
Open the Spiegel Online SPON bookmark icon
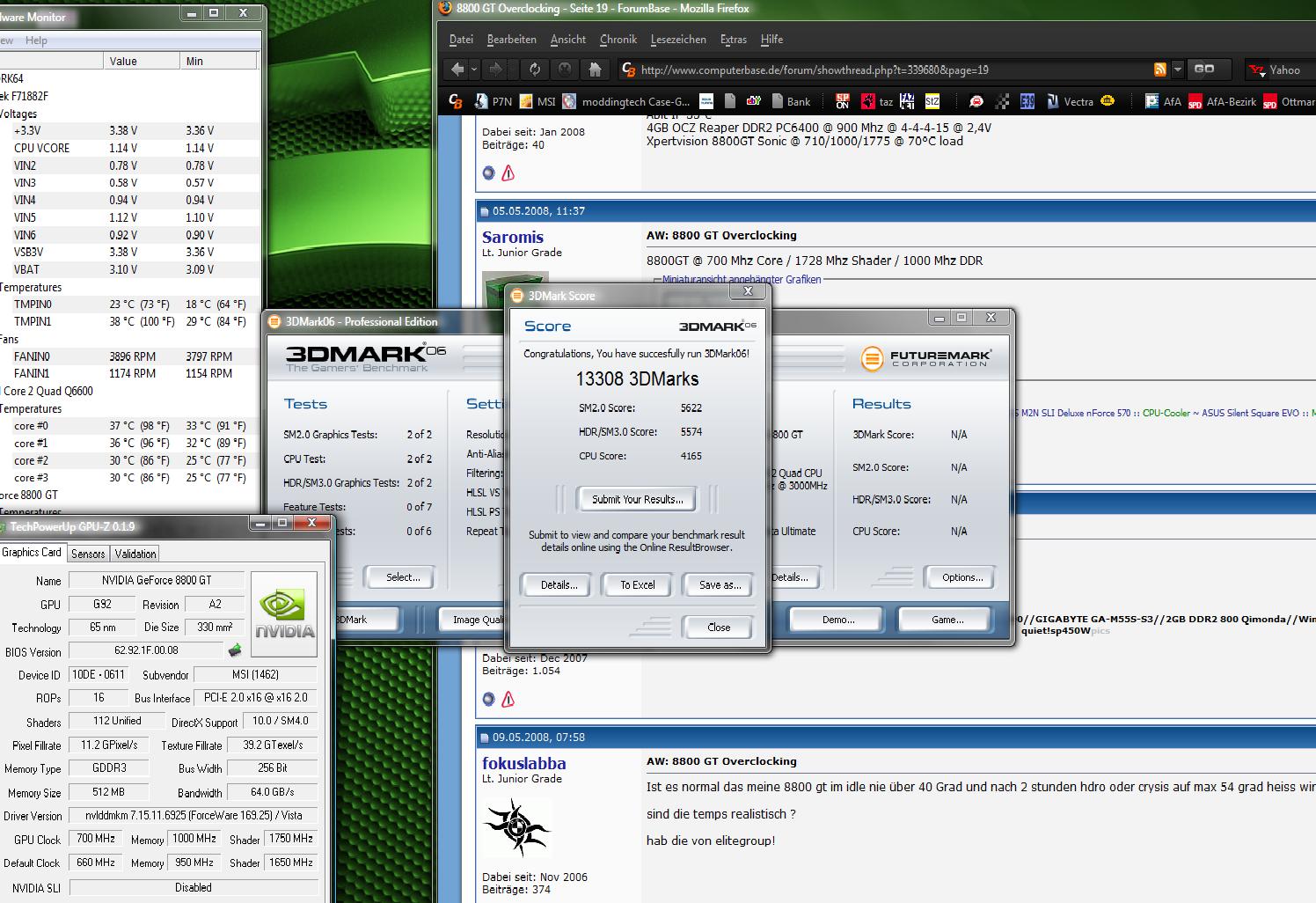click(x=842, y=102)
